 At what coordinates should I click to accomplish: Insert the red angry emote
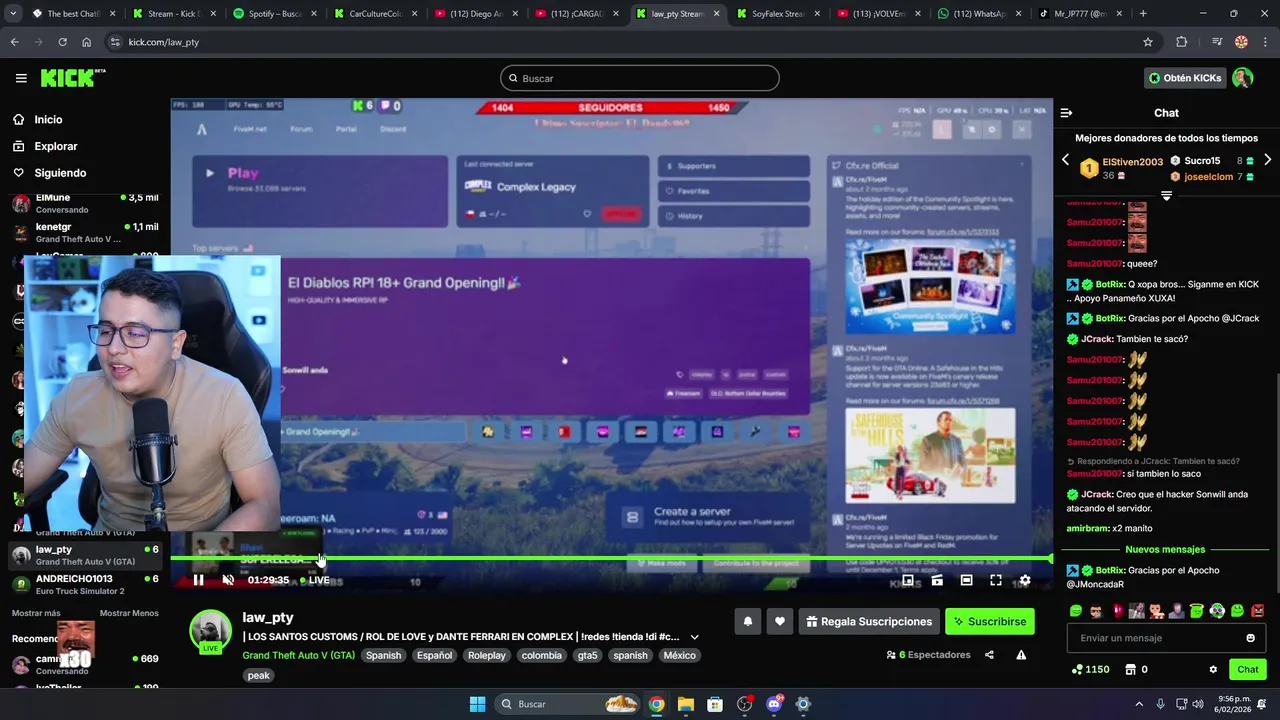click(x=1257, y=611)
